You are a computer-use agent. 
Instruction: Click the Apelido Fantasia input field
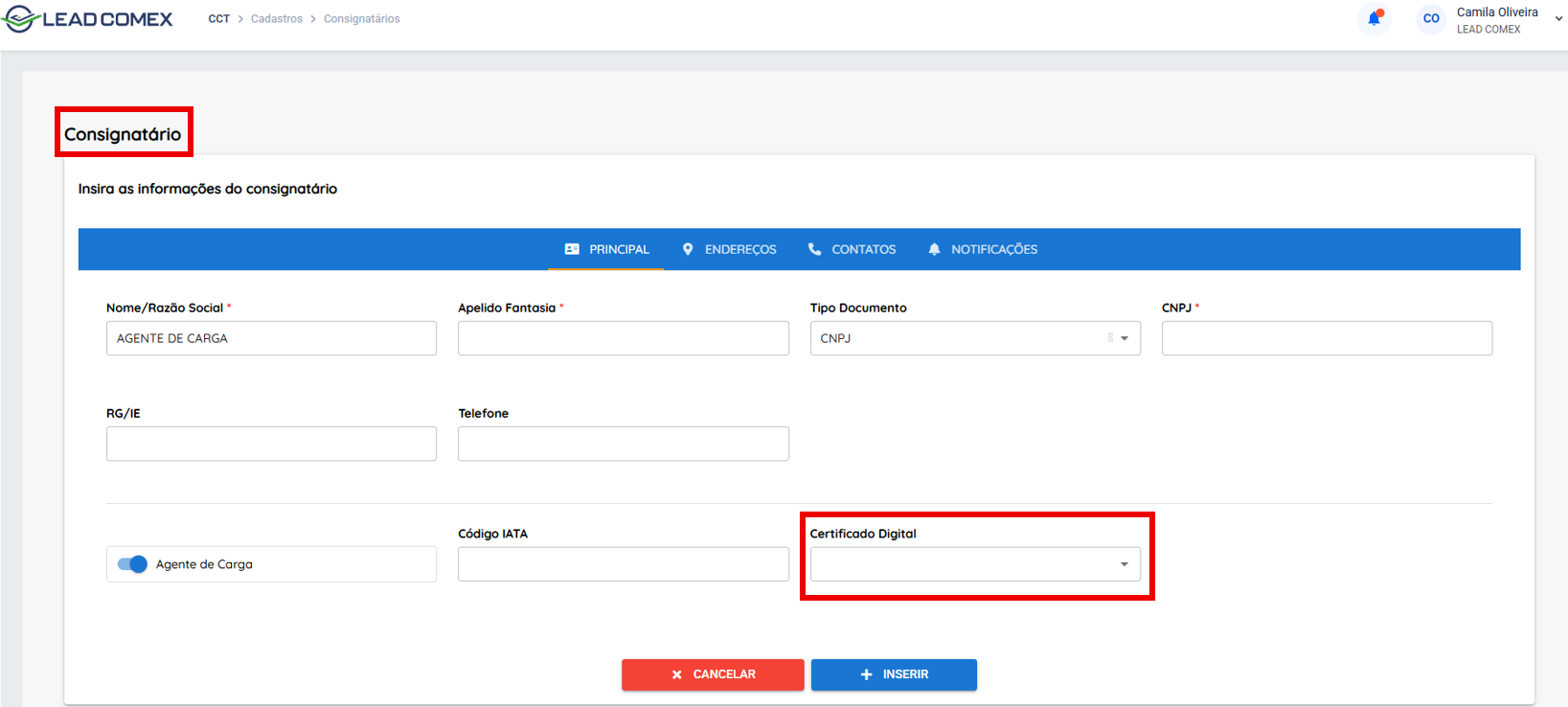coord(624,338)
